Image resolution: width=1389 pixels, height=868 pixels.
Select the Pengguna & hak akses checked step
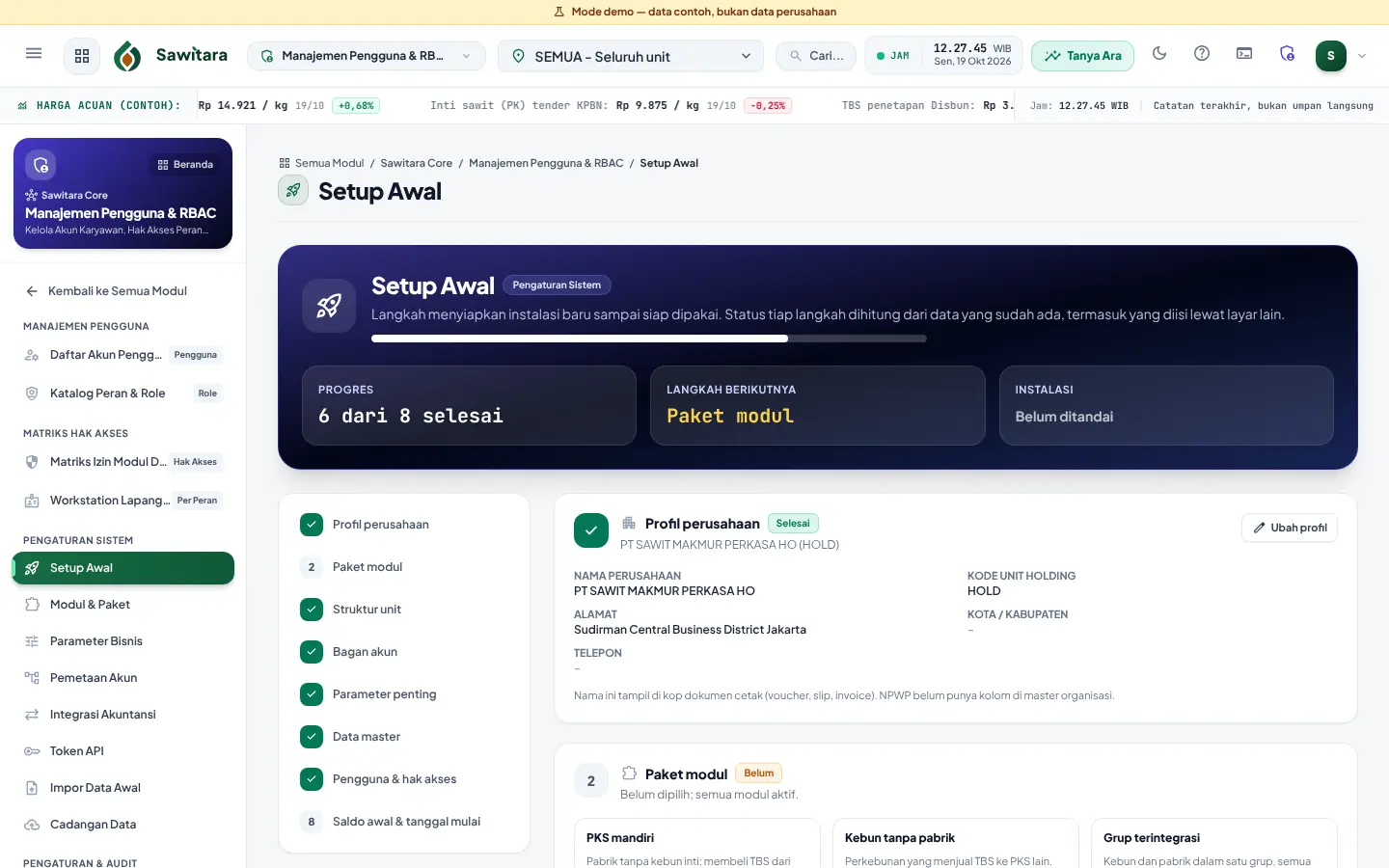point(404,779)
